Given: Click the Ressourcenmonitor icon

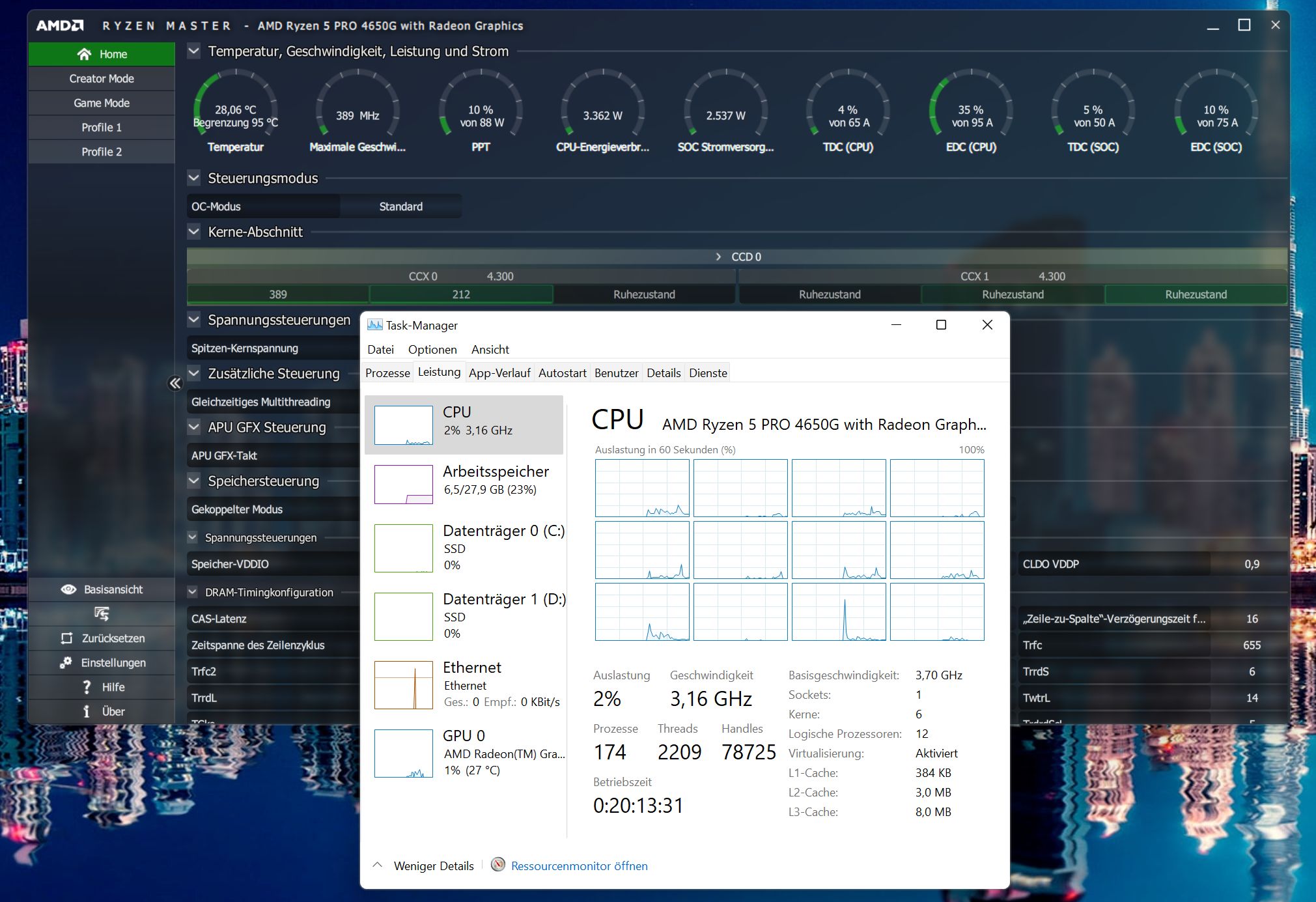Looking at the screenshot, I should coord(498,865).
